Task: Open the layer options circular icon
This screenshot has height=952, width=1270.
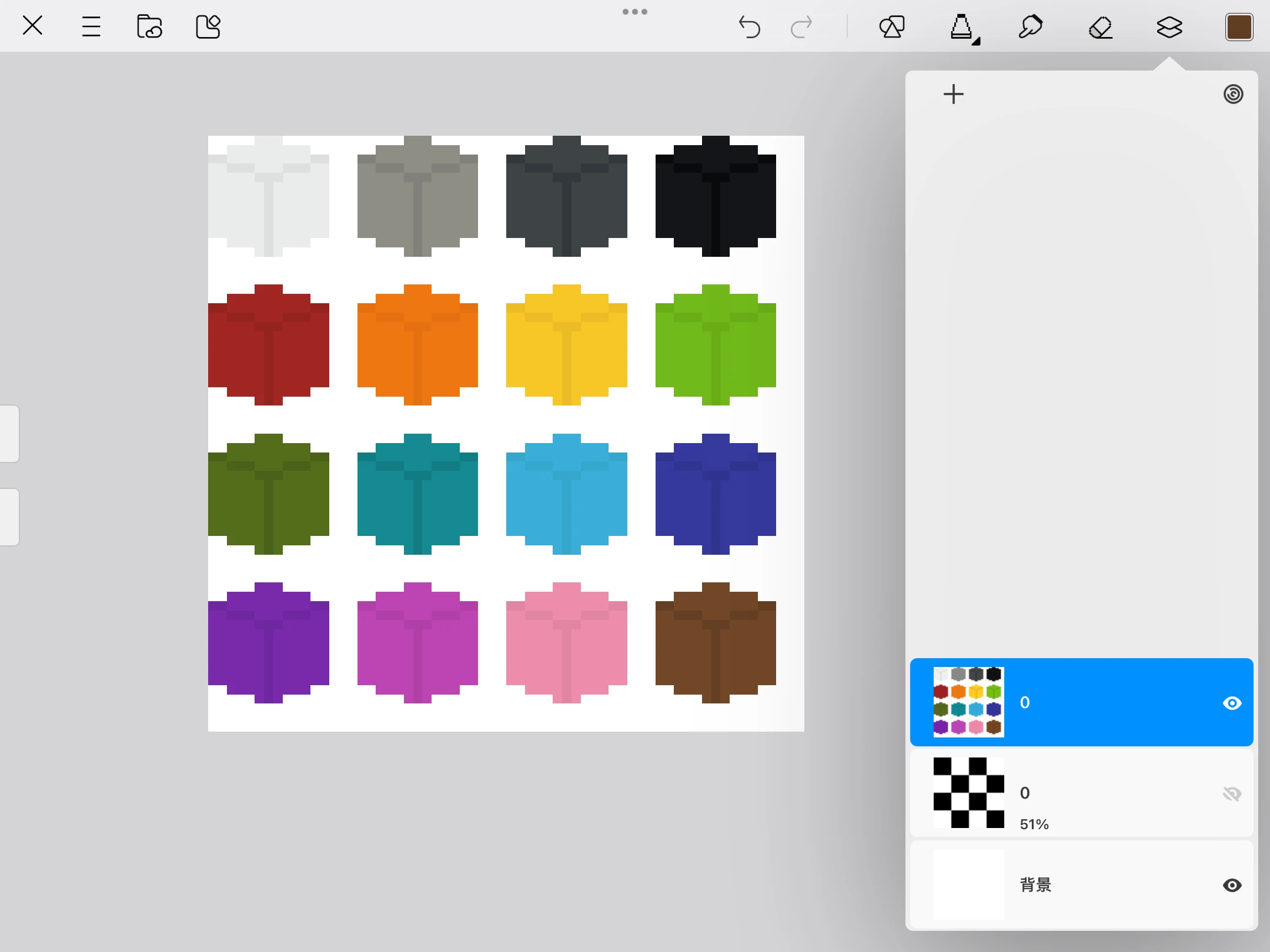Action: 1233,94
